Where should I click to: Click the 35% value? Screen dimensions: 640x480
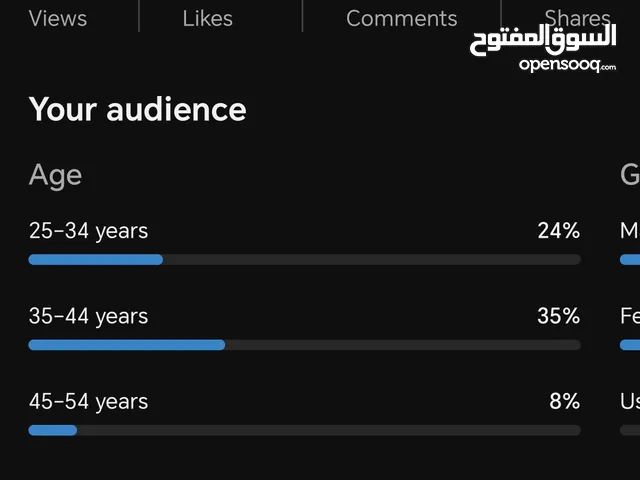(559, 316)
